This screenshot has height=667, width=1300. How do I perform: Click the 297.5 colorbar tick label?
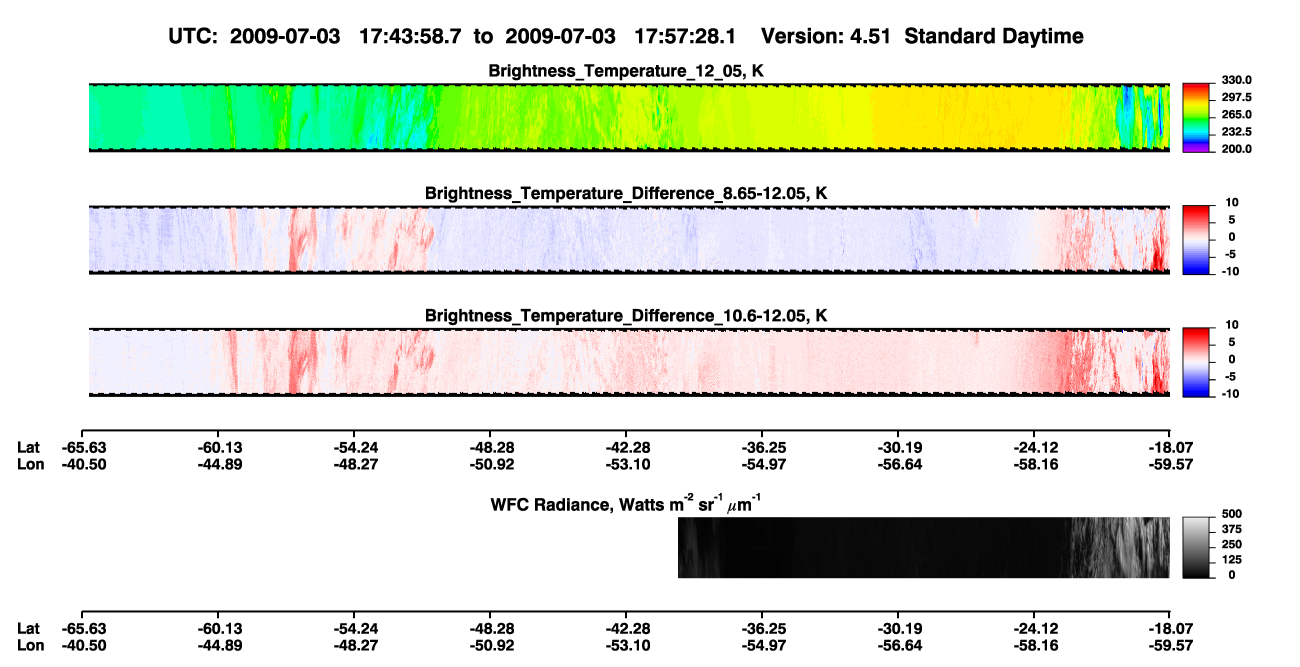coord(1238,97)
